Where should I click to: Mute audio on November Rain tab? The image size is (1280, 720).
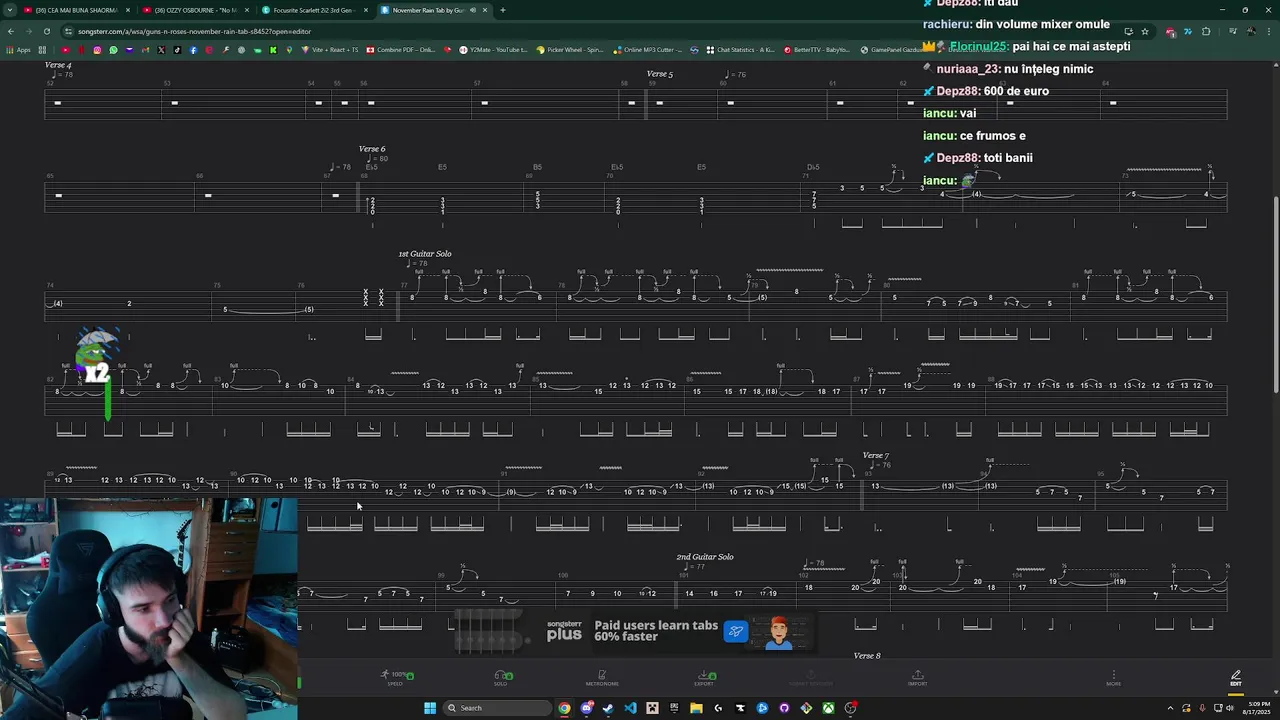(473, 10)
